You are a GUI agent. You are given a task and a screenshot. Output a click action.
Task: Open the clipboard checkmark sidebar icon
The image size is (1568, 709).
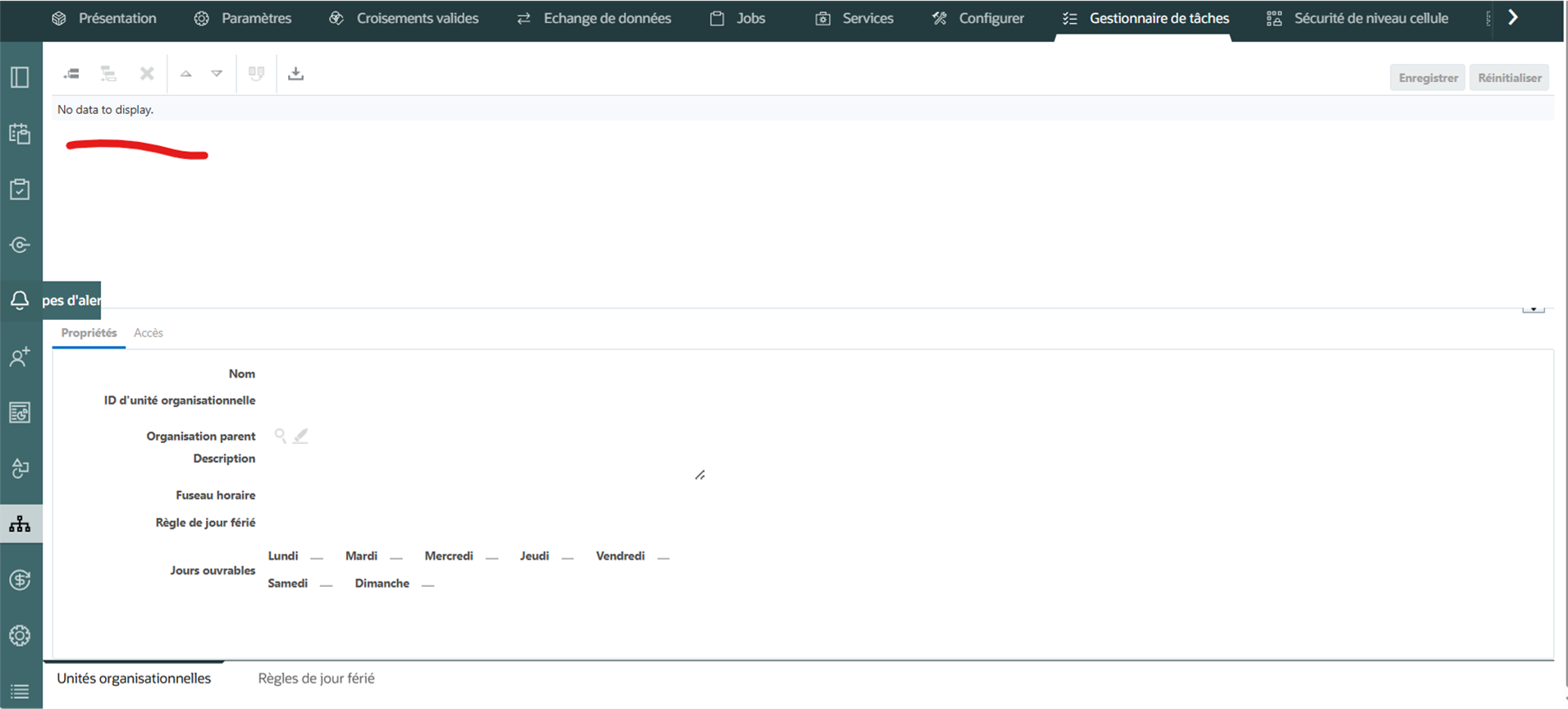pos(20,189)
